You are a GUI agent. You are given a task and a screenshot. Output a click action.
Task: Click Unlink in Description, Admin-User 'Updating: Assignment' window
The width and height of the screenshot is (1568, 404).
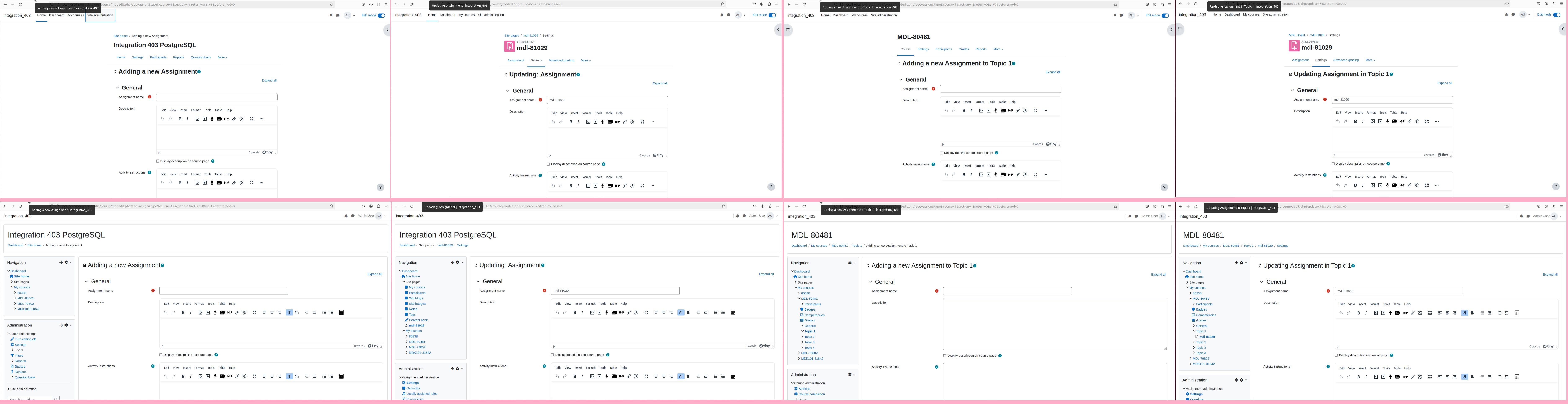pos(636,313)
